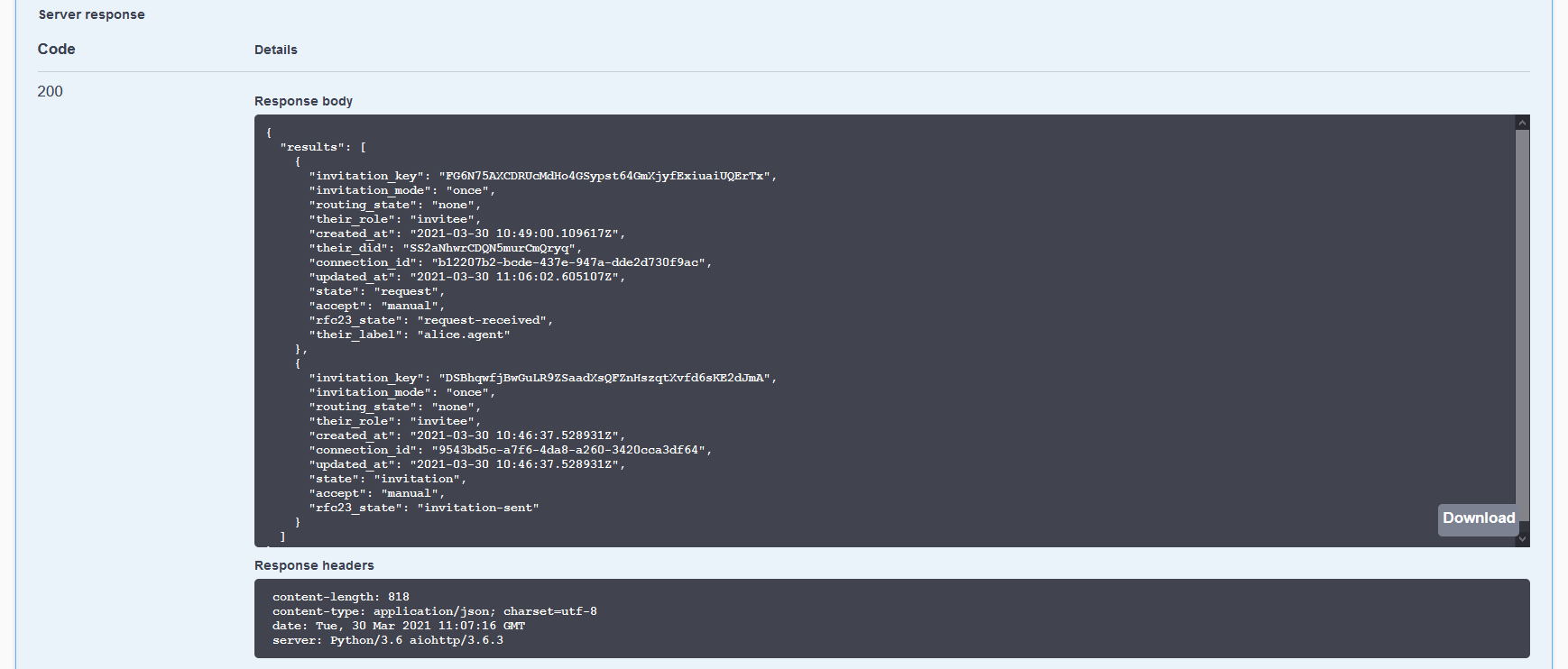1568x669 pixels.
Task: Click the their_did value SS2aNhwrCDQN5murCmQryq
Action: pyautogui.click(x=489, y=248)
